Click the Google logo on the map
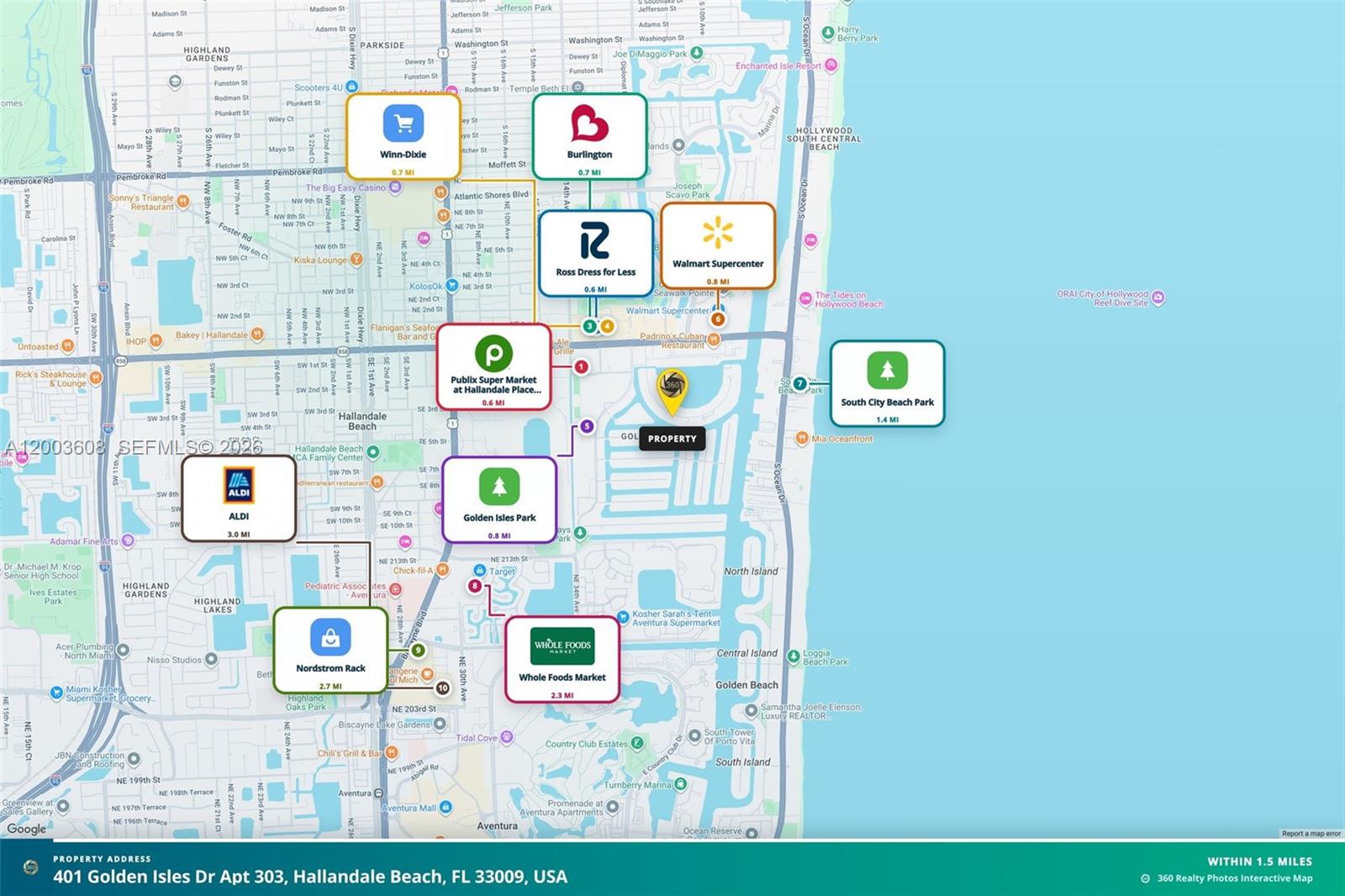Image resolution: width=1345 pixels, height=896 pixels. click(27, 829)
